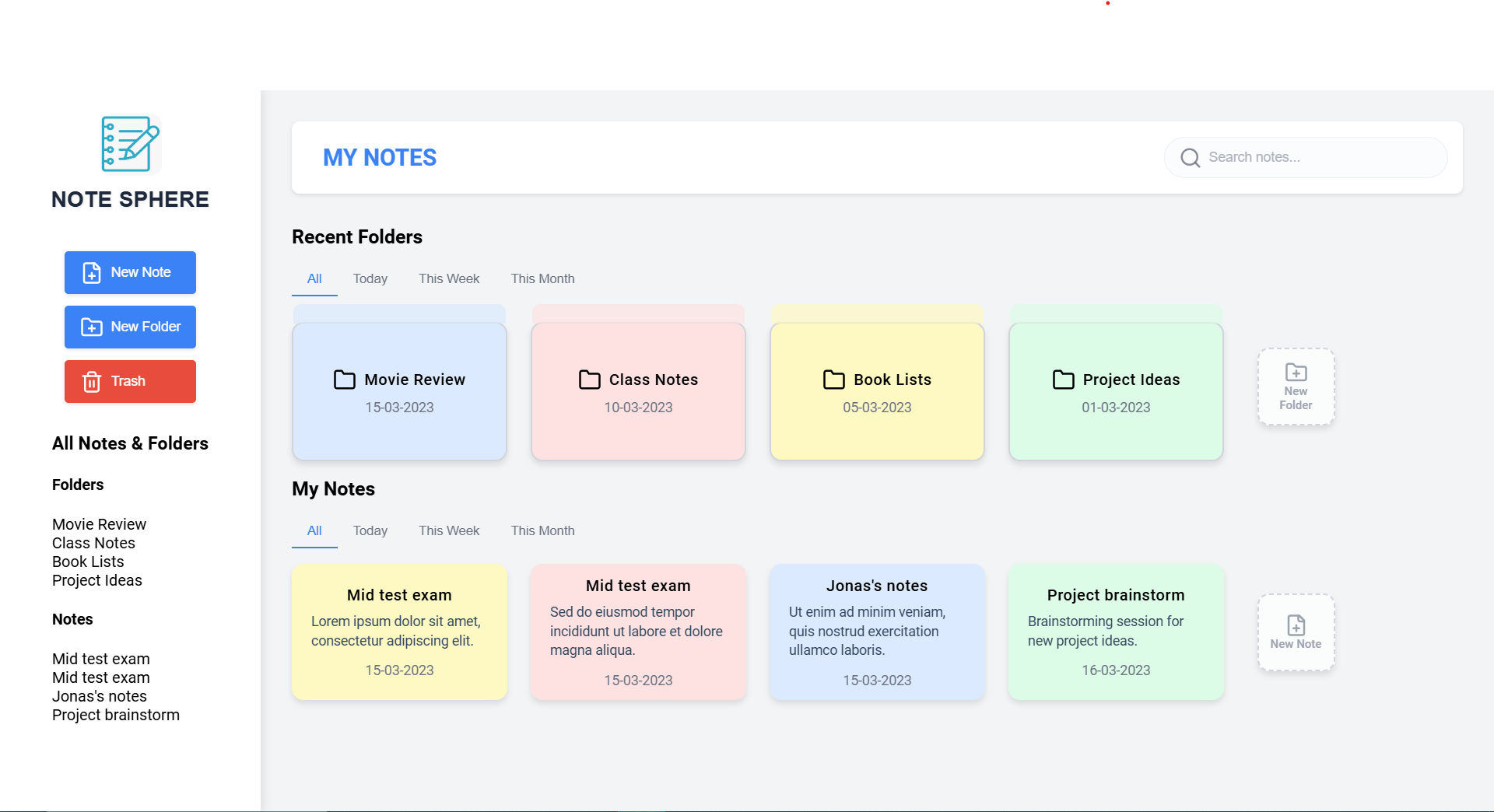Screen dimensions: 1494x812
Task: Click the search magnifier icon
Action: coord(1190,158)
